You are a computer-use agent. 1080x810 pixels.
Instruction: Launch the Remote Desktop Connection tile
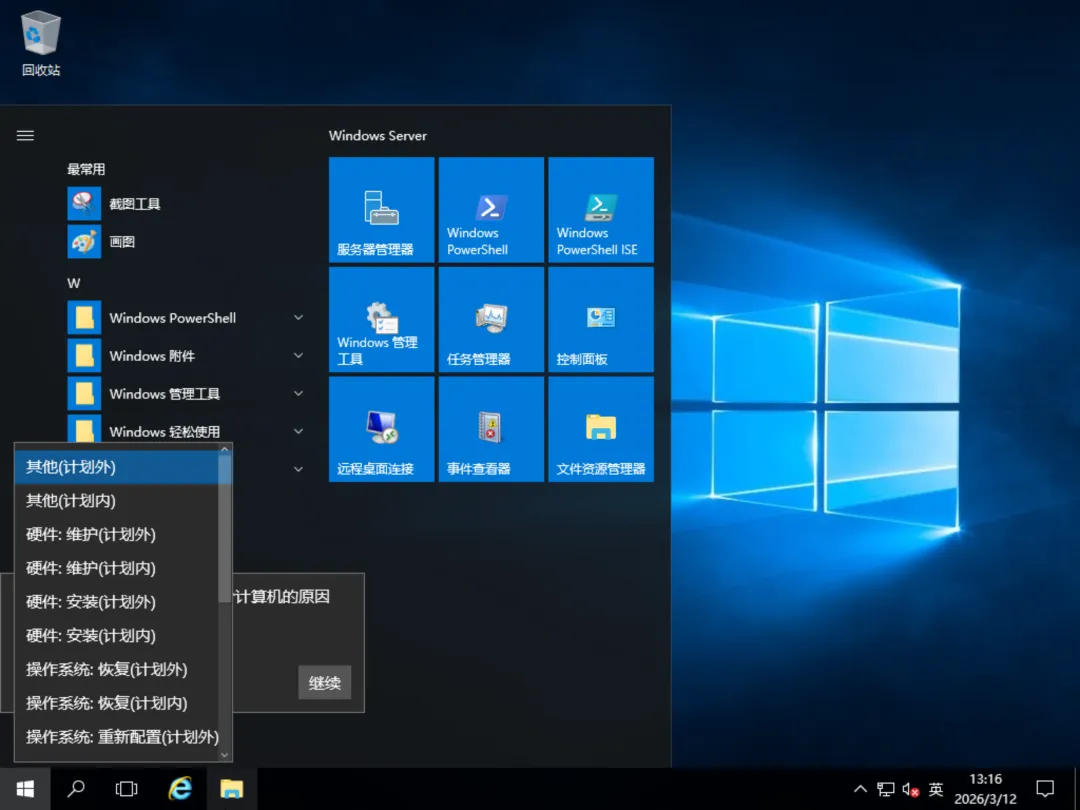[x=381, y=429]
